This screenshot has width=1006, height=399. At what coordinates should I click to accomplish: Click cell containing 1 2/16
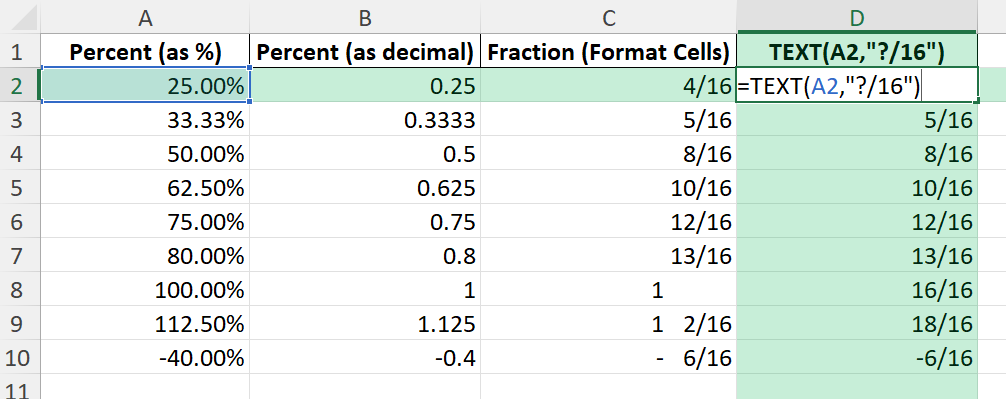coord(609,323)
